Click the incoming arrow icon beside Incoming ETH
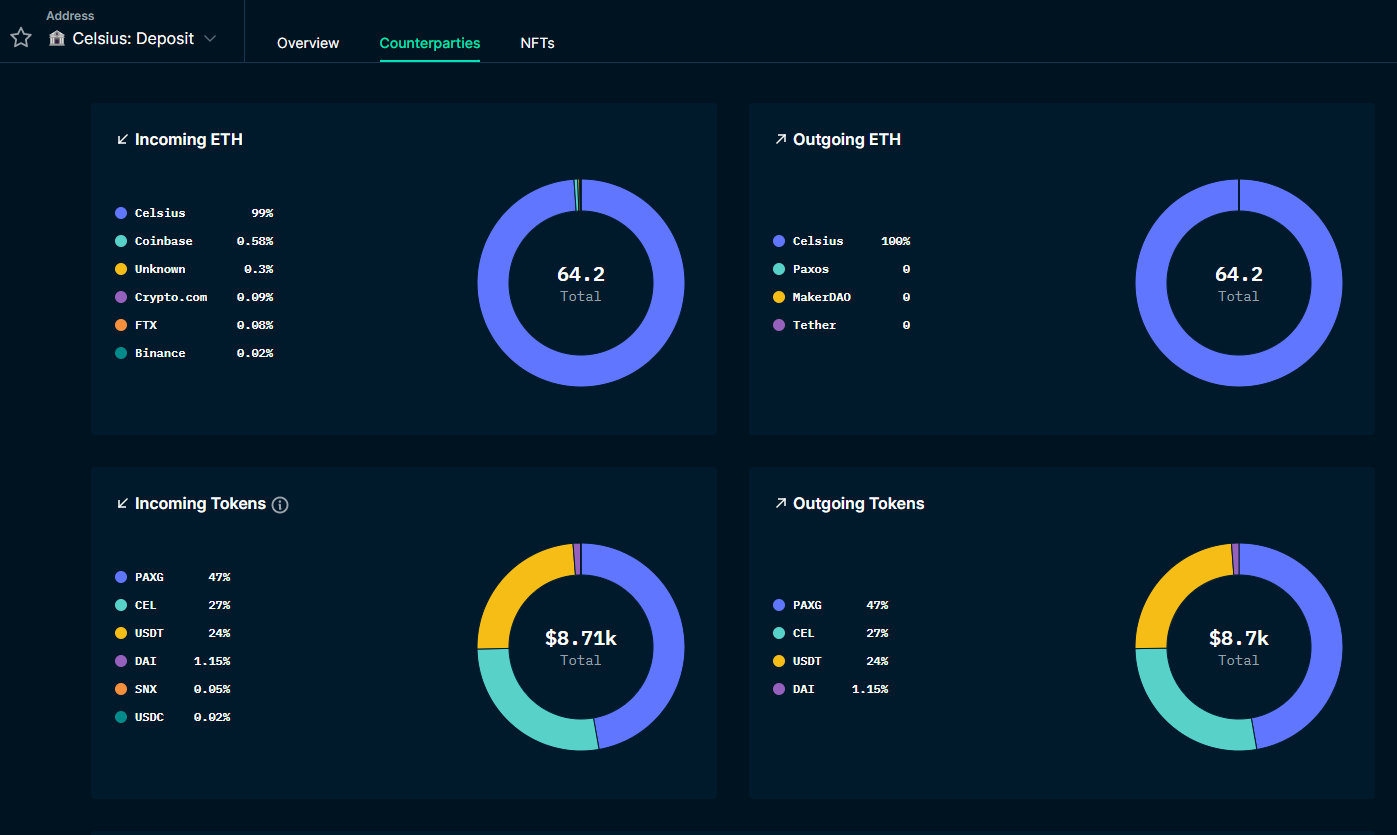The image size is (1397, 835). click(123, 140)
